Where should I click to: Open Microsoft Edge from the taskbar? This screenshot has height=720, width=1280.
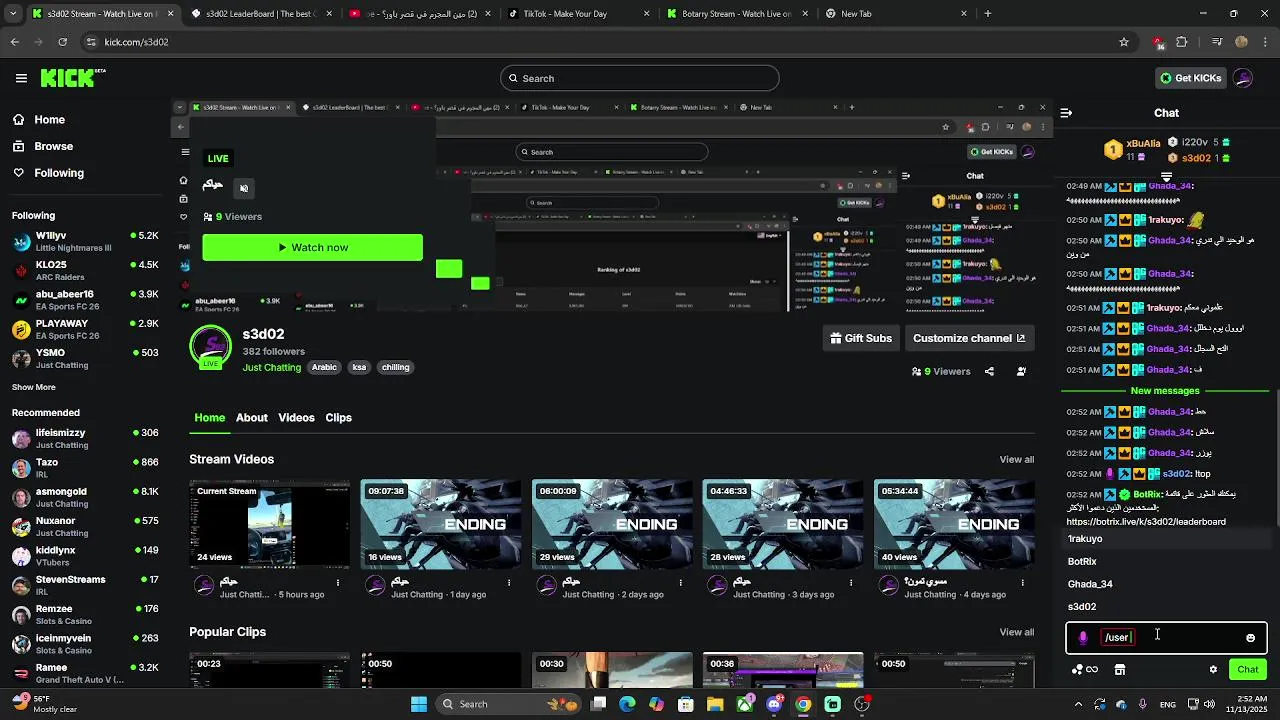pos(627,704)
